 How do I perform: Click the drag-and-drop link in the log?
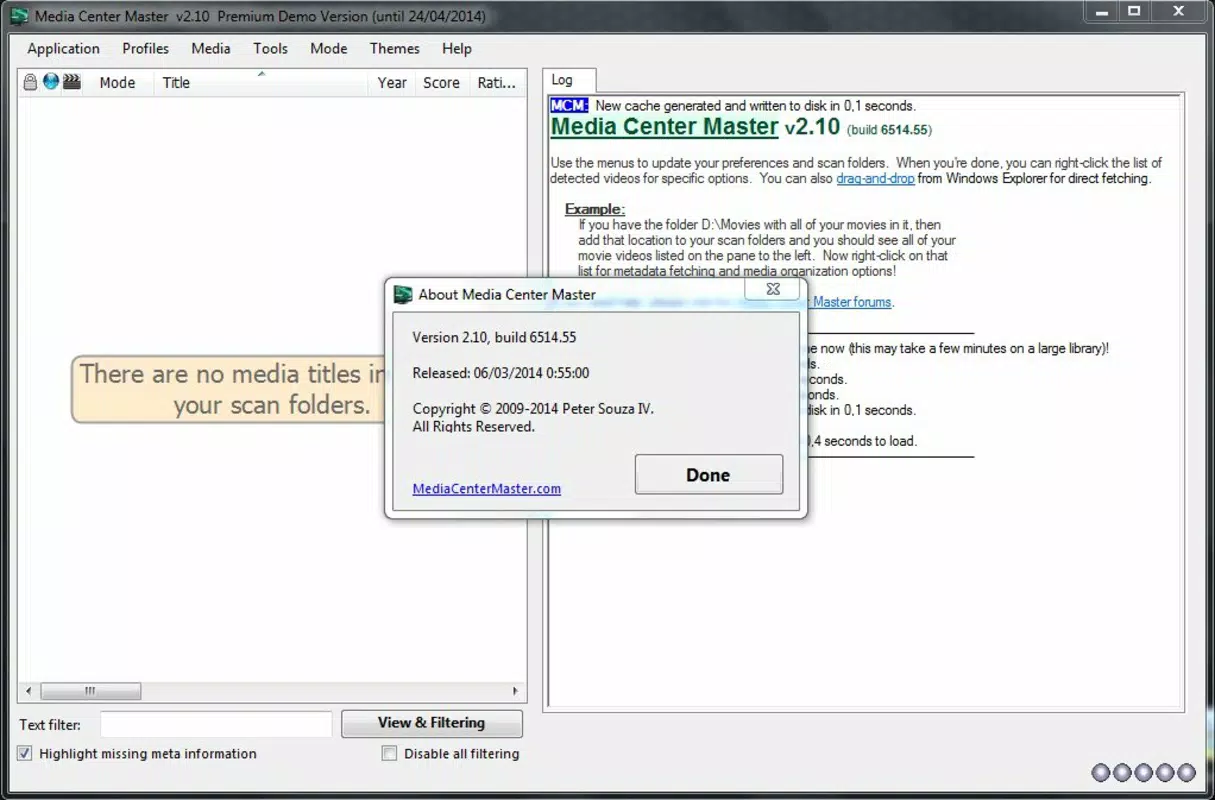click(x=876, y=178)
